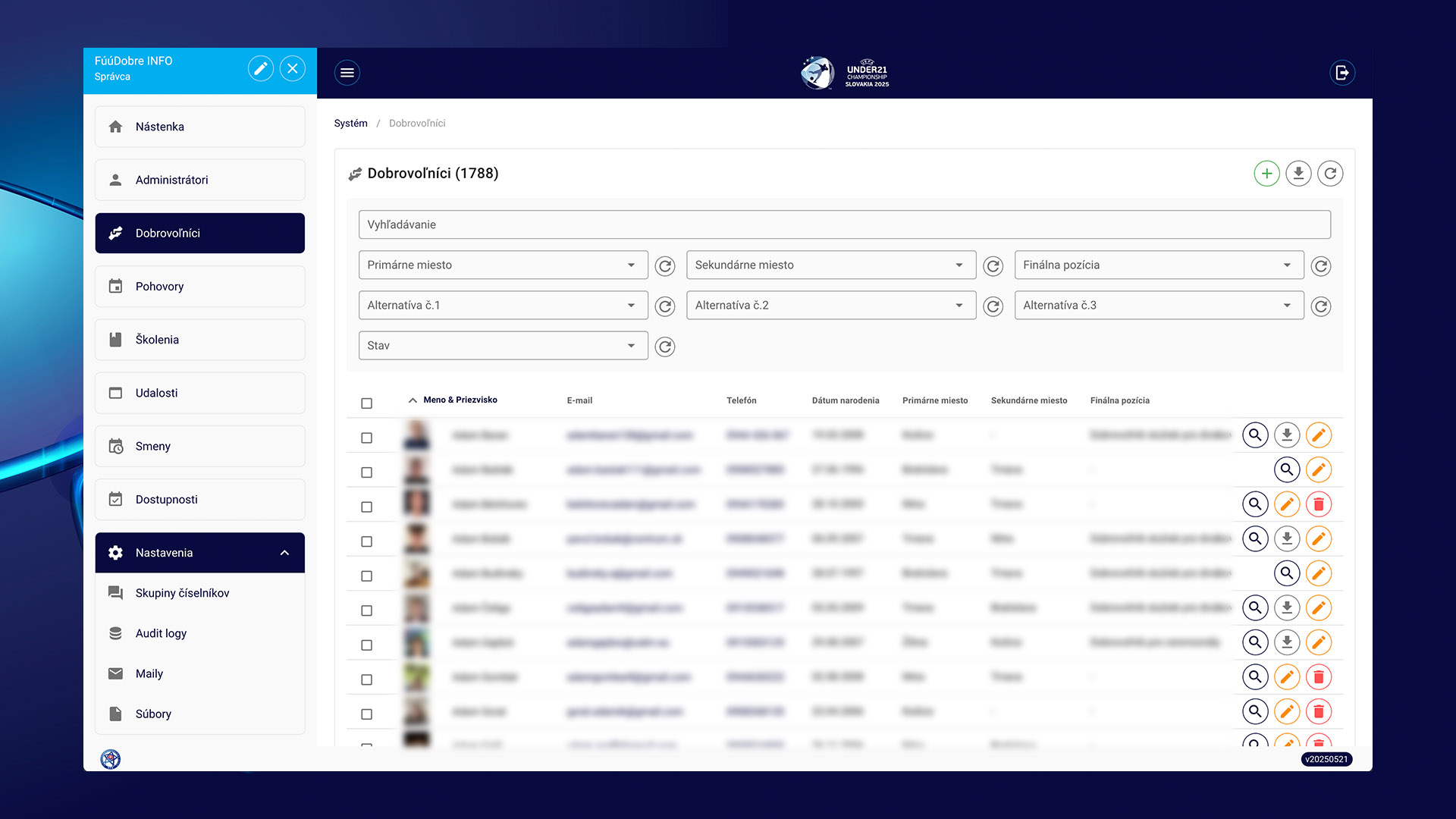This screenshot has width=1456, height=819.
Task: Check the first volunteer row checkbox
Action: (367, 438)
